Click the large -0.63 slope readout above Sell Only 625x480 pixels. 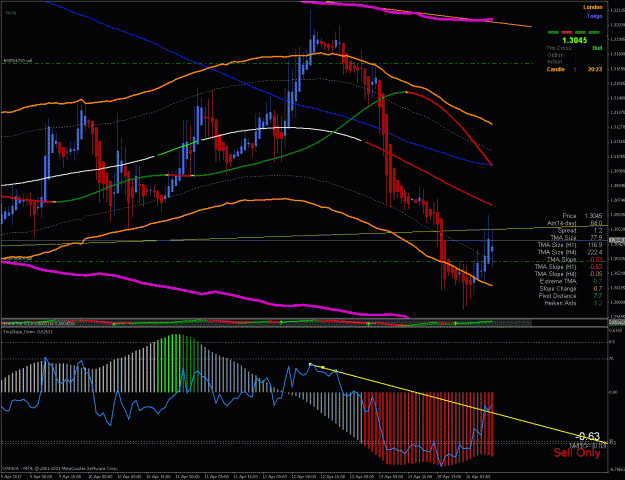click(588, 437)
